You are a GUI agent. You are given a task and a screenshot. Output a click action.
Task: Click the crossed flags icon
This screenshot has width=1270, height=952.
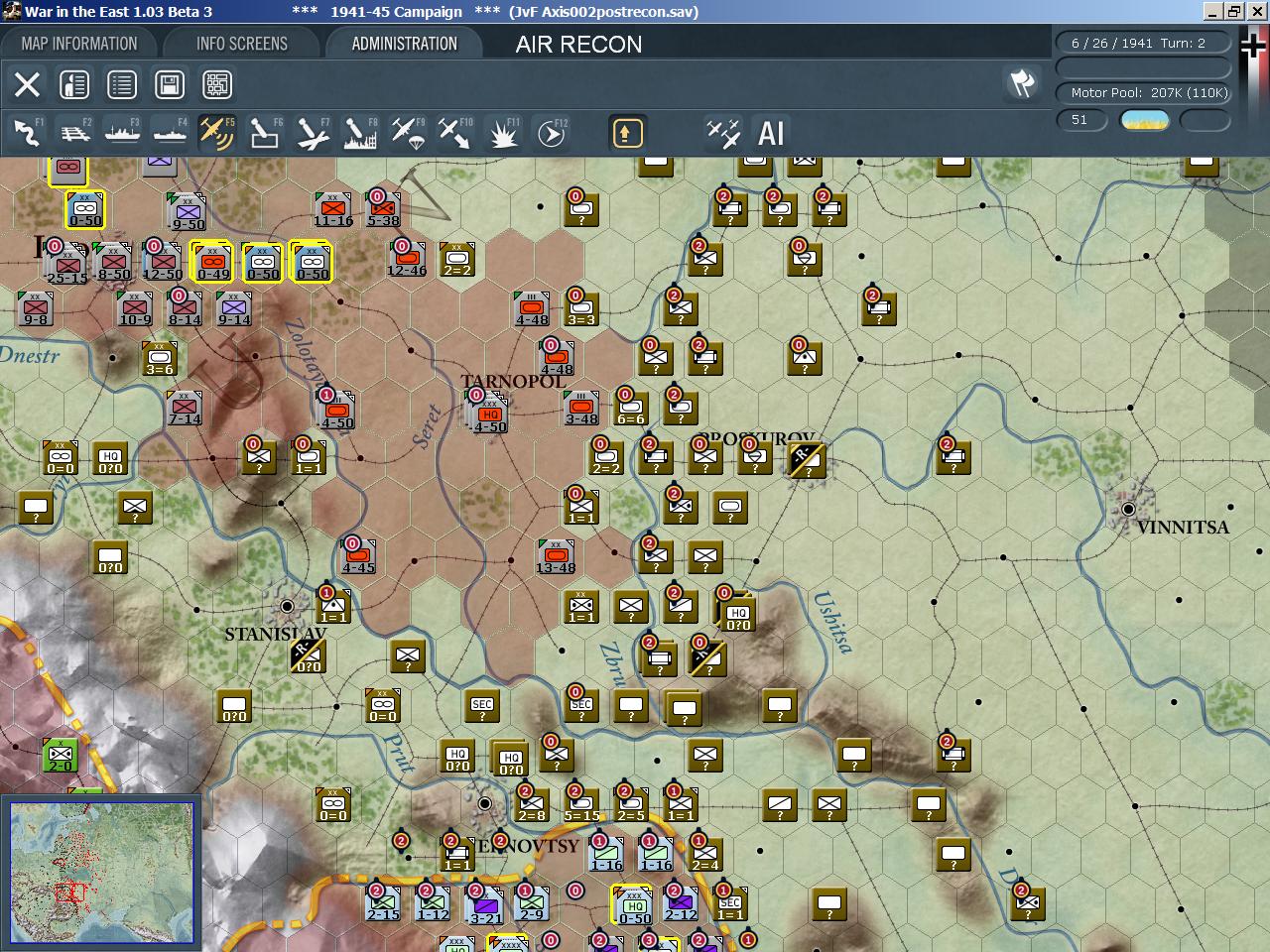(x=1022, y=84)
